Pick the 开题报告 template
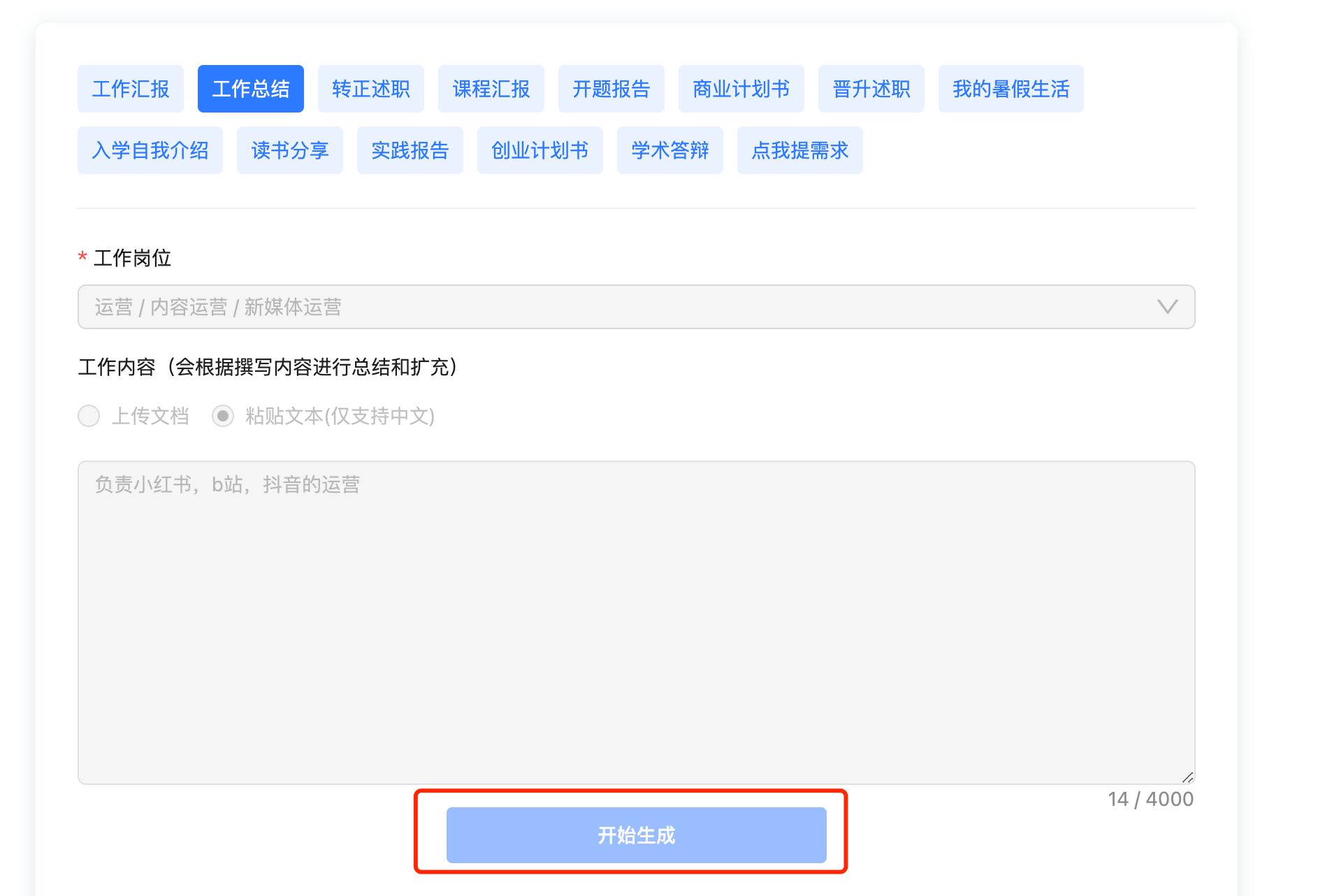Screen dimensions: 1318x896 tap(611, 89)
